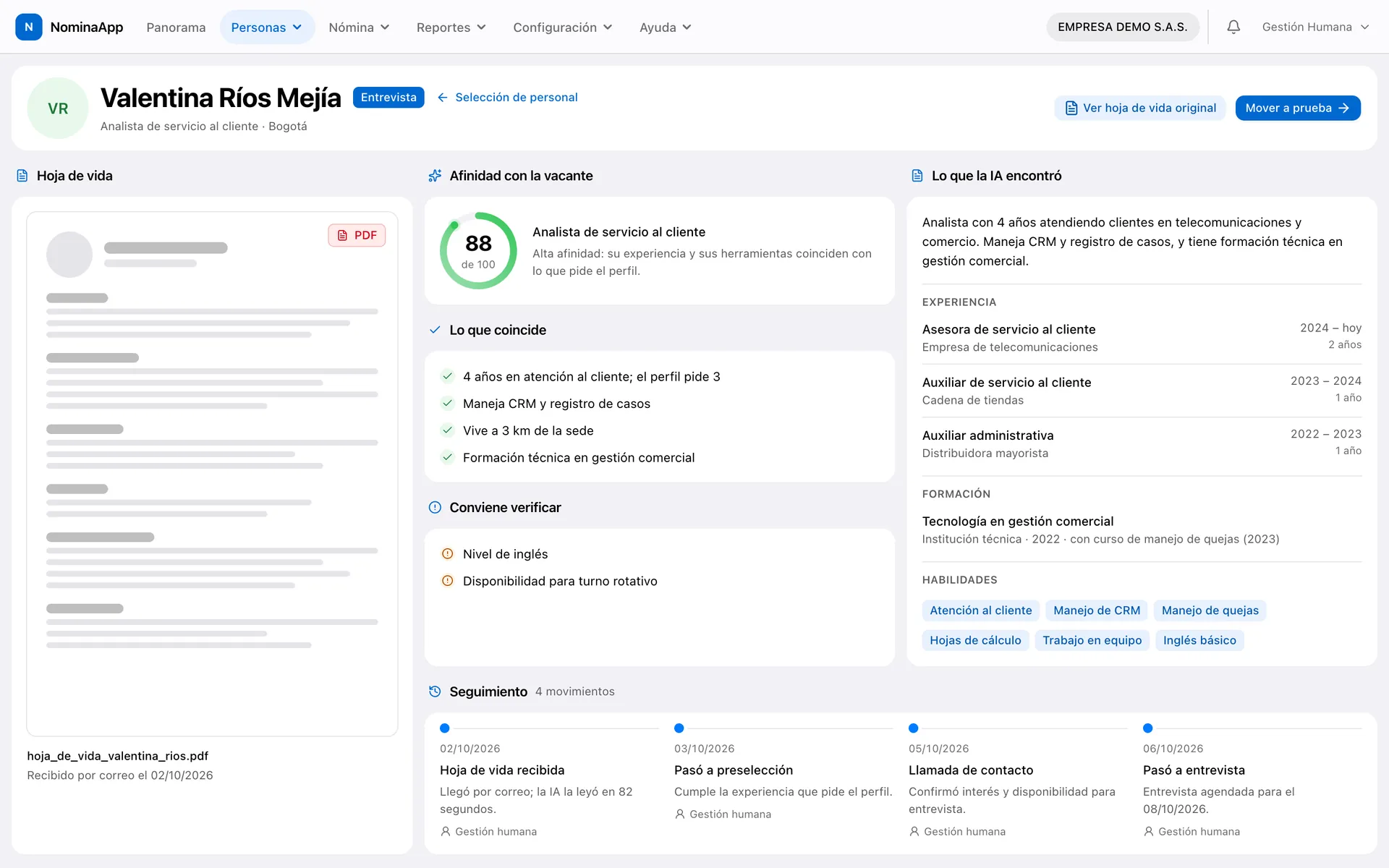
Task: Click the user icon under Pasó a entrevista
Action: point(1149,832)
